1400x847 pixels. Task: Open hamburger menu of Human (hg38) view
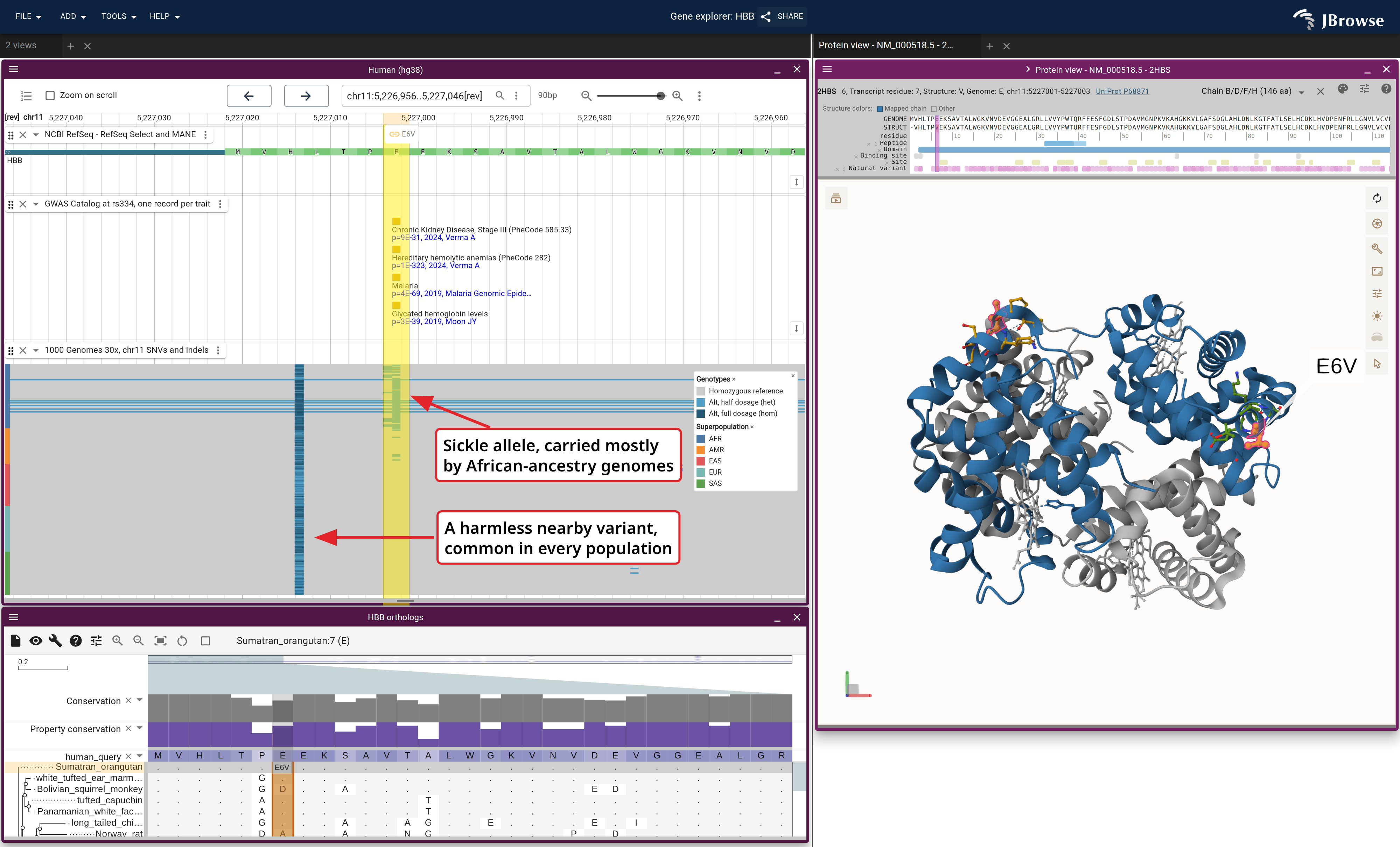click(x=14, y=69)
